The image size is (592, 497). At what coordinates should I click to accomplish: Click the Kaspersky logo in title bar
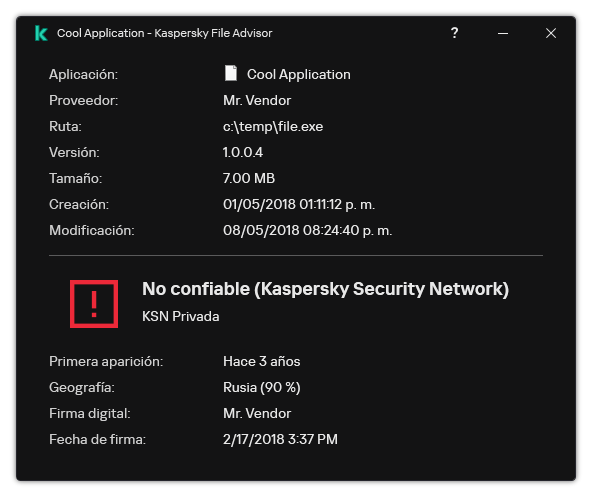pyautogui.click(x=41, y=33)
